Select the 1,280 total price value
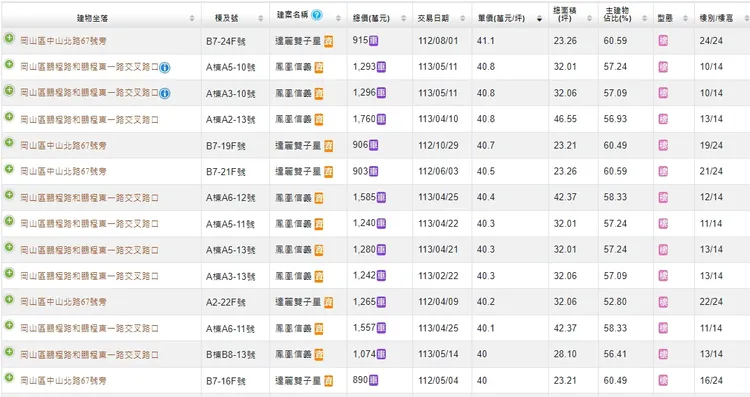 click(364, 249)
